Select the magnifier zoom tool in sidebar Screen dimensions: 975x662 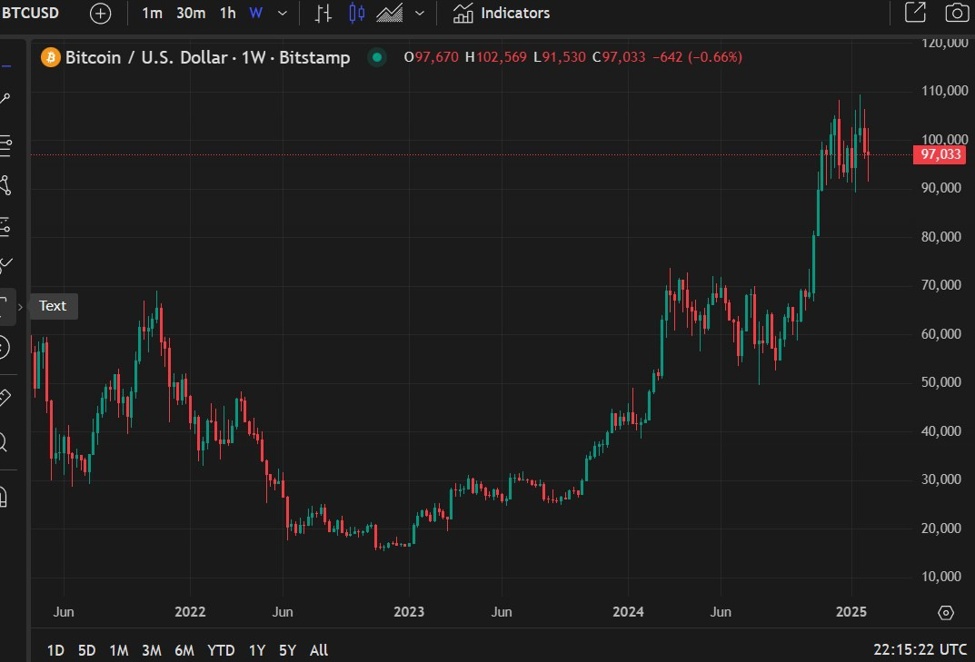(4, 442)
